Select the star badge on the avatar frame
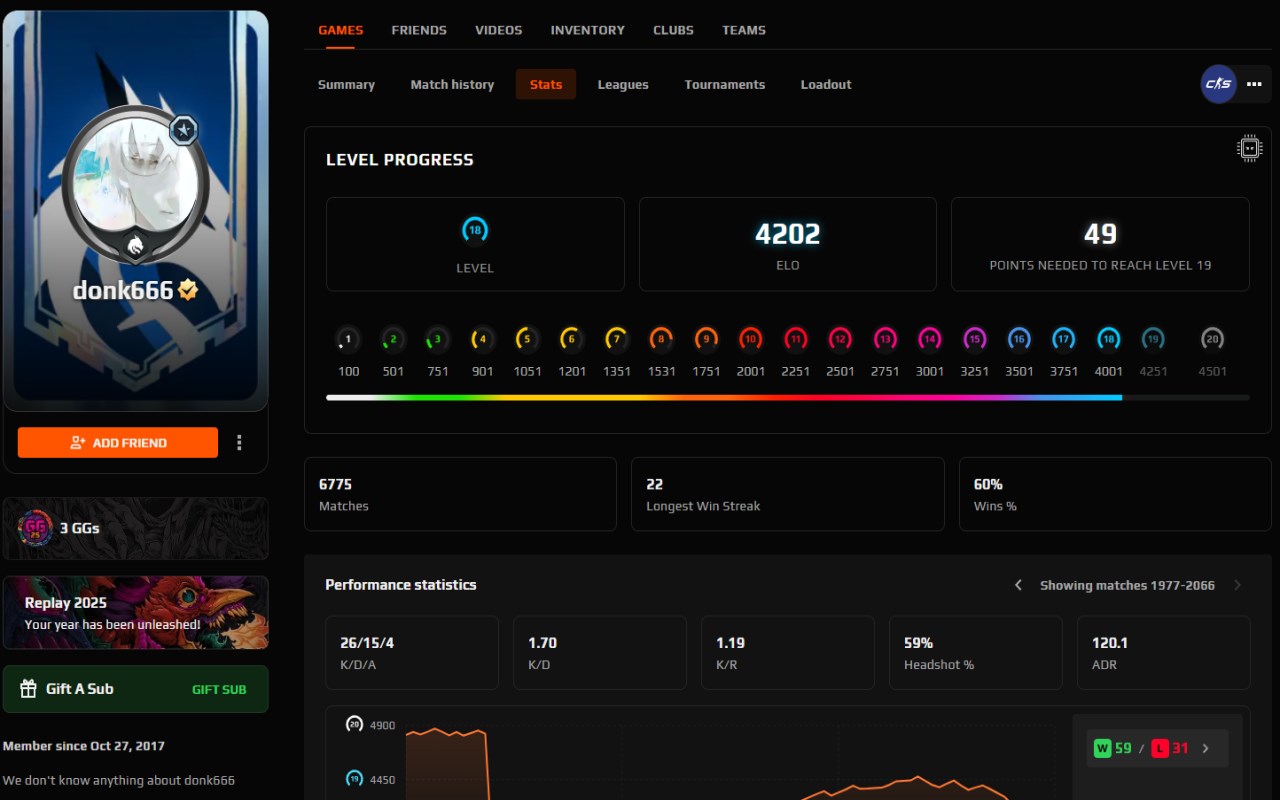Image resolution: width=1280 pixels, height=800 pixels. pyautogui.click(x=184, y=130)
